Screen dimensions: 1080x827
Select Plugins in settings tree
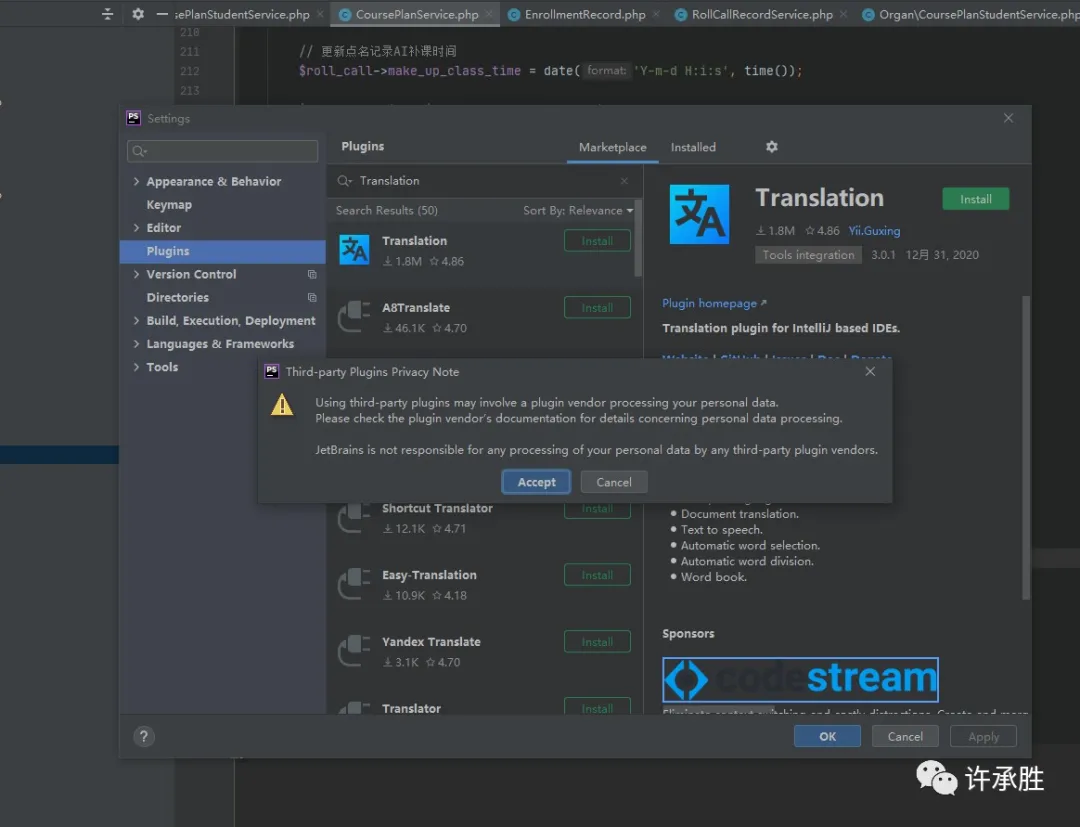222,251
